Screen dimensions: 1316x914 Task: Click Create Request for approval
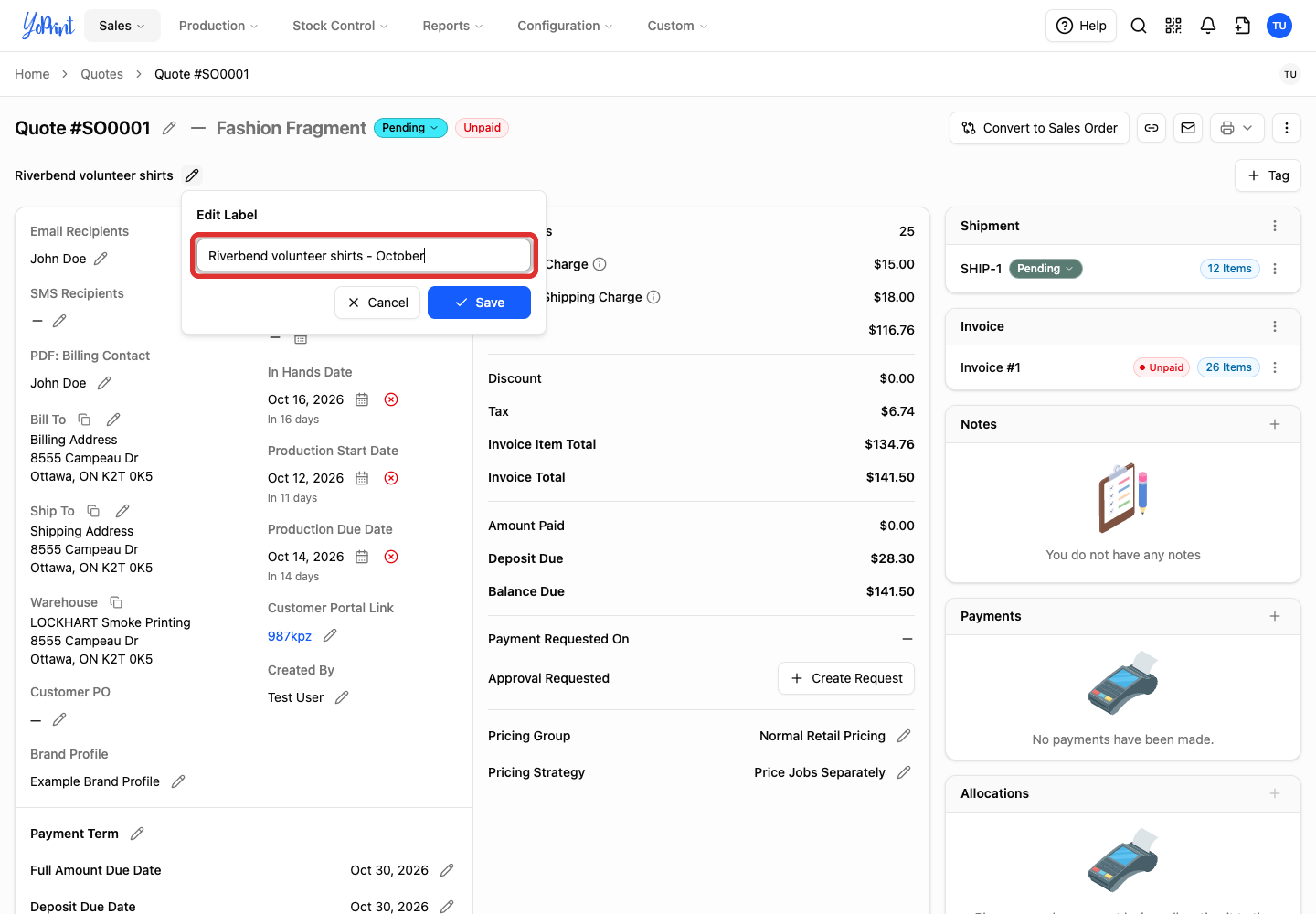coord(846,678)
